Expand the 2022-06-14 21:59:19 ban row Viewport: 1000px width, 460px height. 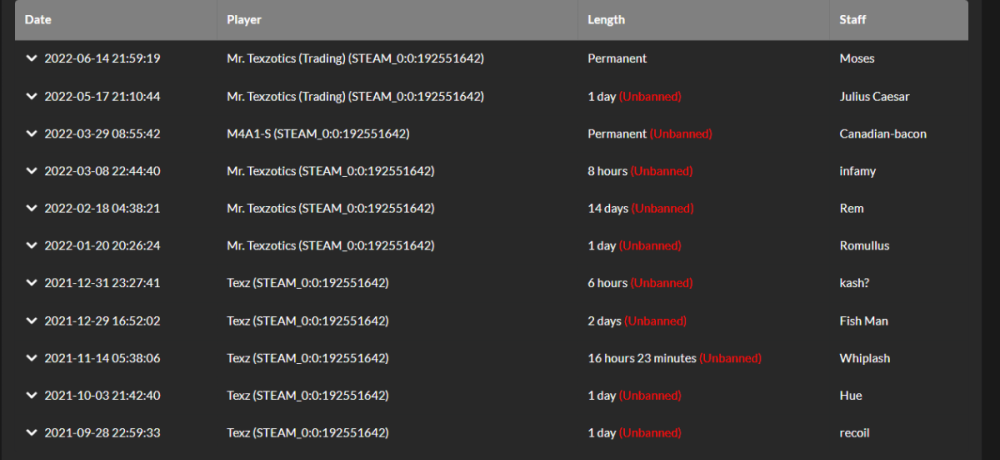32,58
